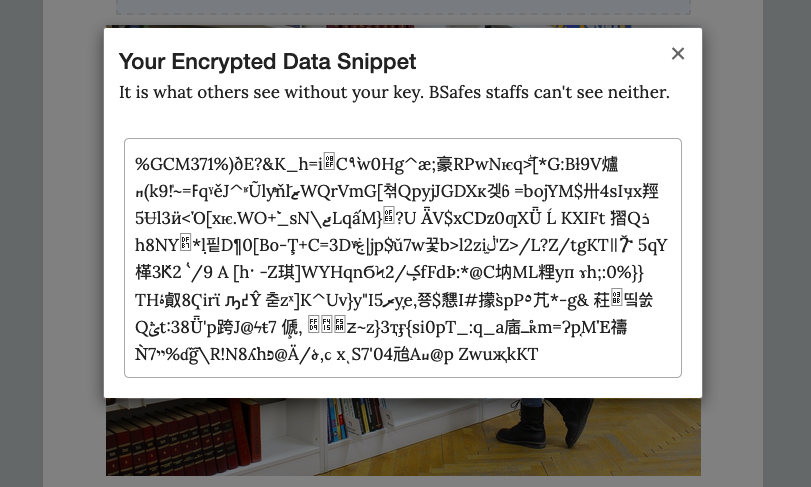This screenshot has height=487, width=811.
Task: Close the Encrypted Data Snippet dialog
Action: [x=678, y=54]
